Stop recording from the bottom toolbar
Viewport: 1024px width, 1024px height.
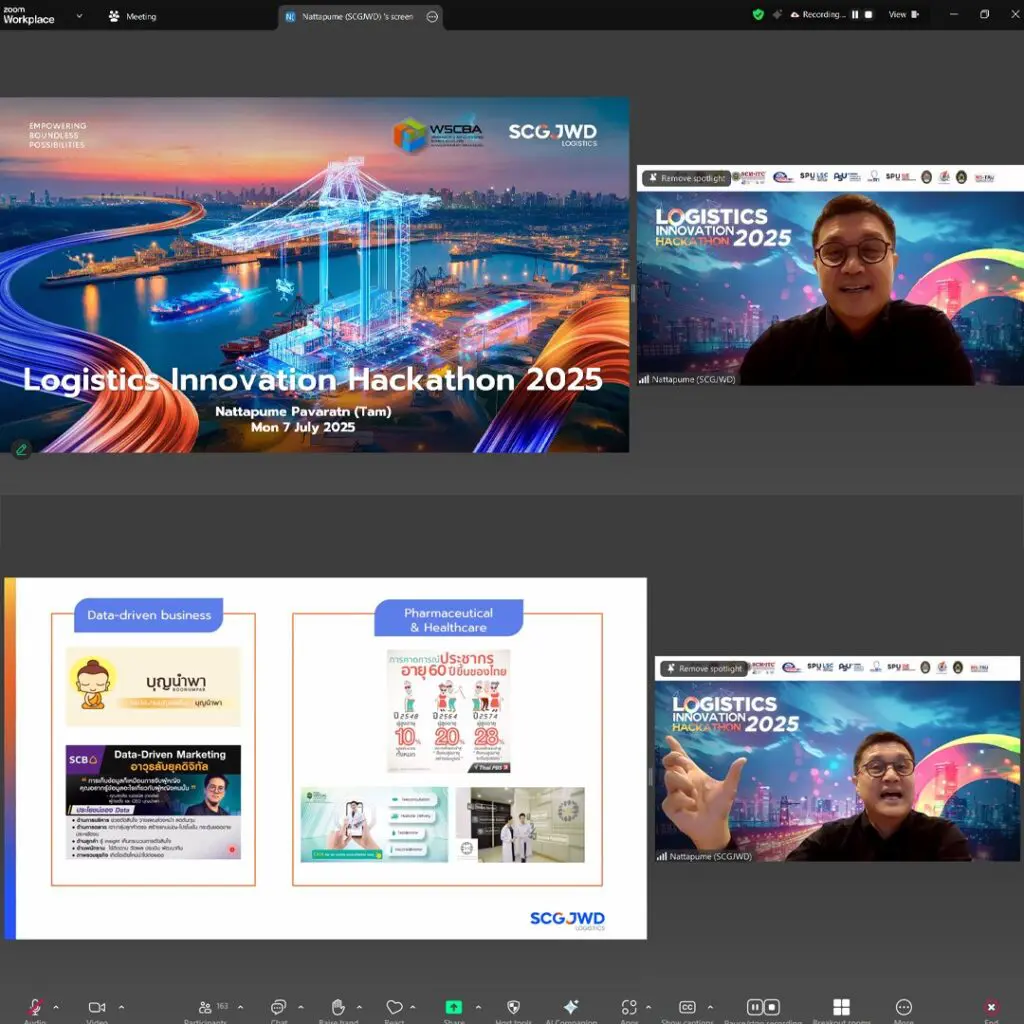click(x=772, y=1007)
